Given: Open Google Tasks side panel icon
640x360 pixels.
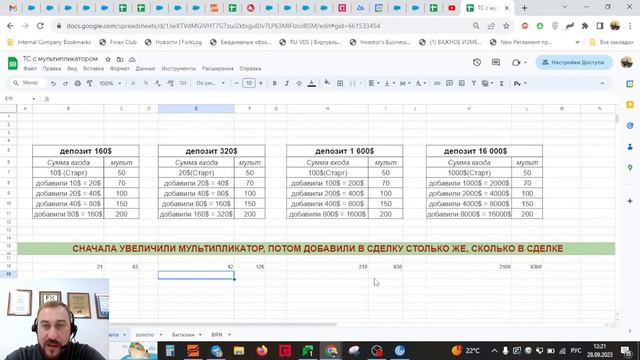Looking at the screenshot, I should click(630, 126).
